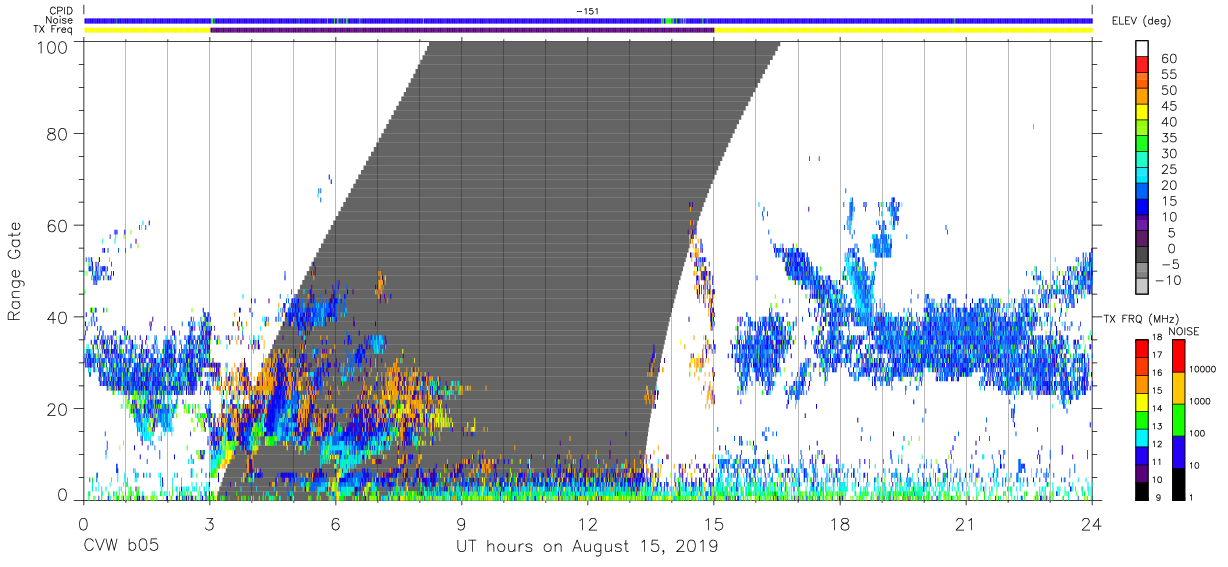Screen dimensions: 1228x567
Task: Click the 'ELEV (deg)' colorbar title
Action: pos(1141,20)
